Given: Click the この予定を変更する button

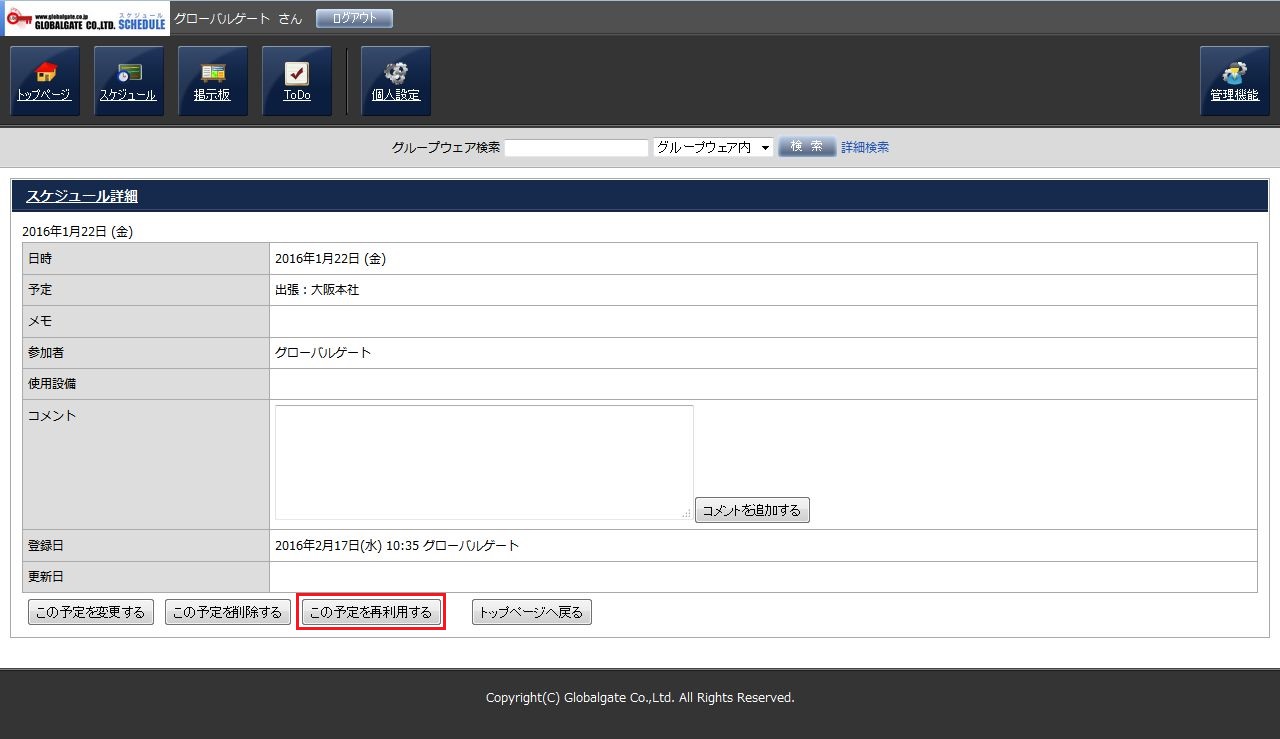Looking at the screenshot, I should click(x=91, y=612).
